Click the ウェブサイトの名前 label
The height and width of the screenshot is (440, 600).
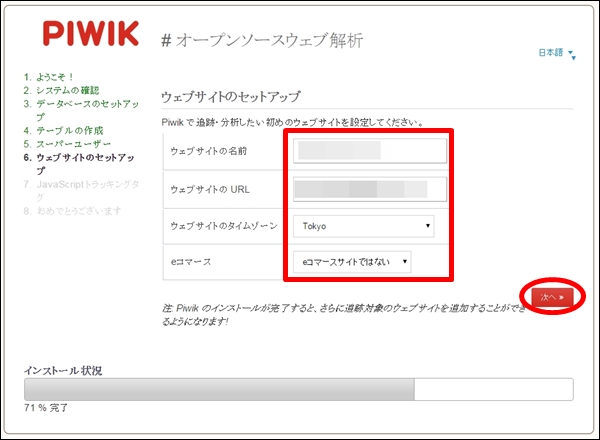pos(209,151)
